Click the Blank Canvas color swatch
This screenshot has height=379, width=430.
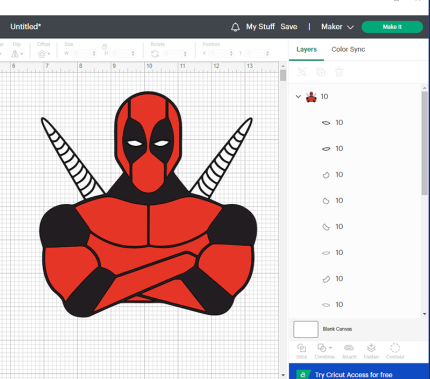(x=306, y=329)
